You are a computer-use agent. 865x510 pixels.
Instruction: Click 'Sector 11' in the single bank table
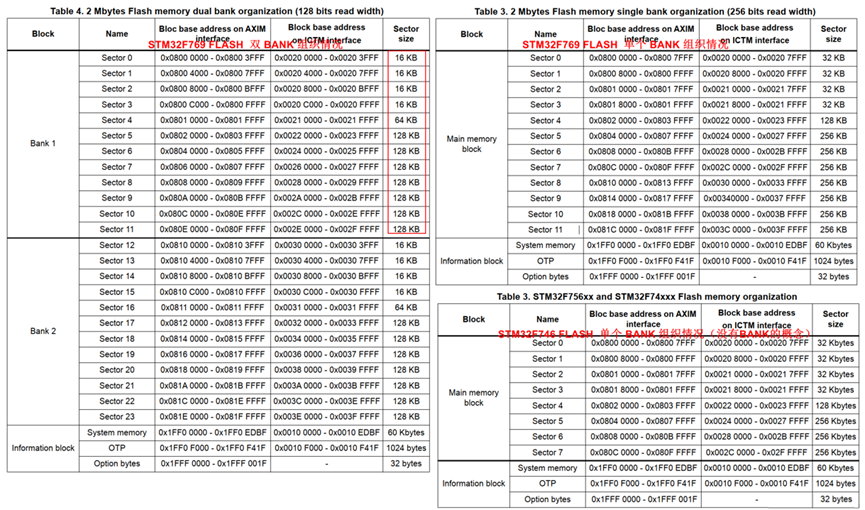pyautogui.click(x=545, y=230)
